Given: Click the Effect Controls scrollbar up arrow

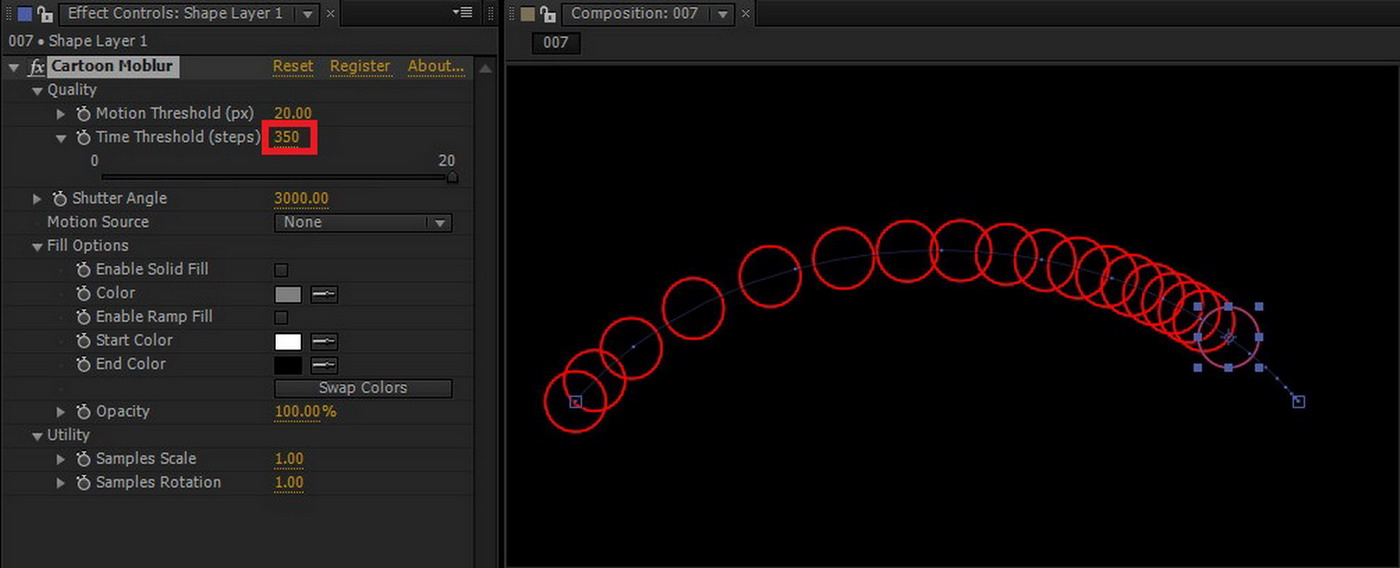Looking at the screenshot, I should [486, 68].
